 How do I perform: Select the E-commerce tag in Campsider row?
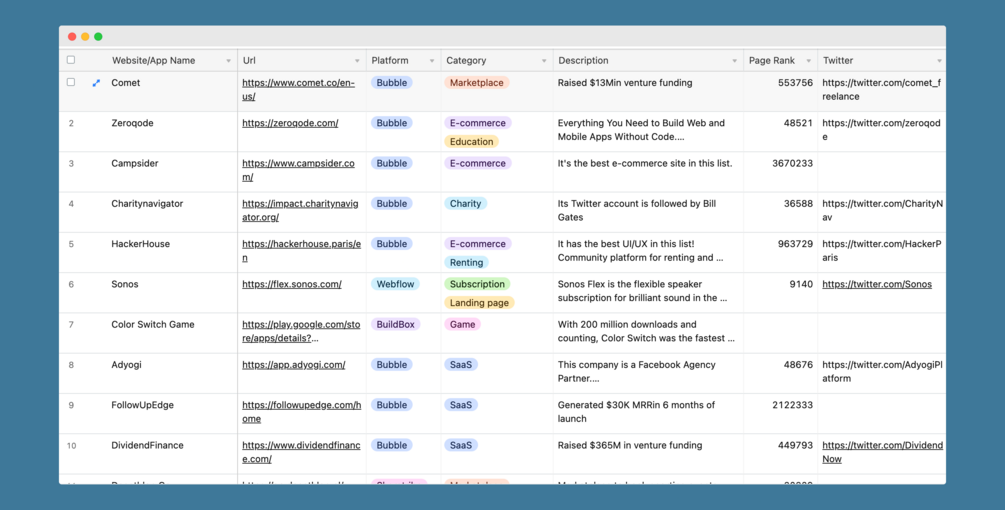pos(478,163)
